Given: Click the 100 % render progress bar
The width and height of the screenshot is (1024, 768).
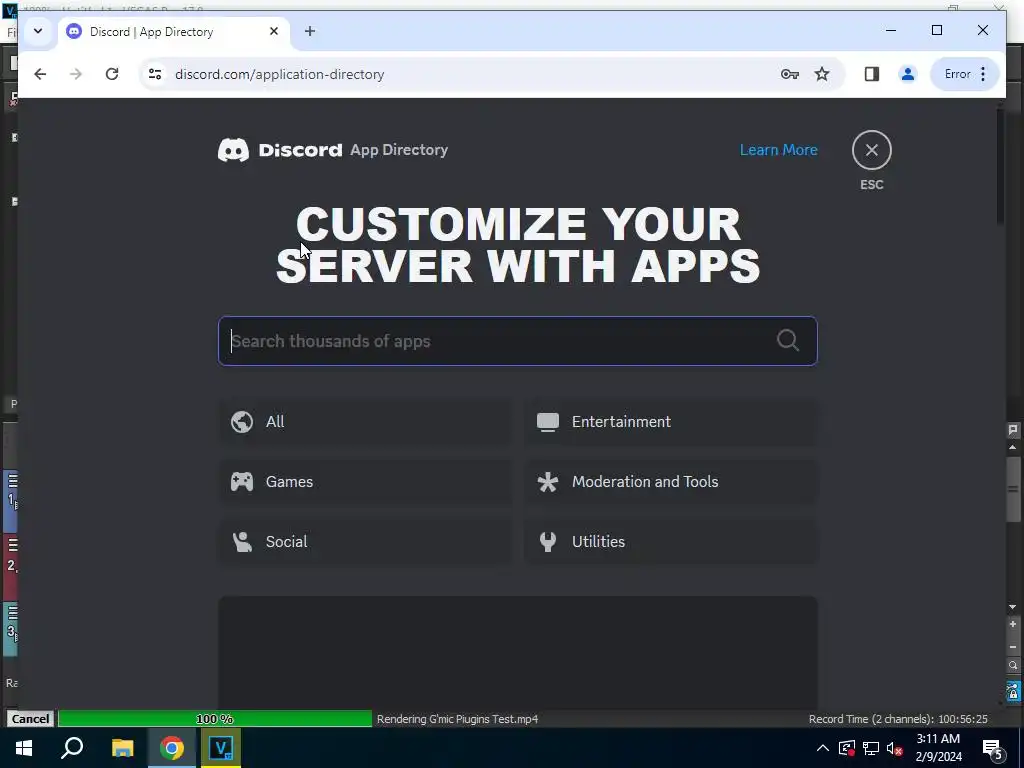Looking at the screenshot, I should (x=215, y=718).
